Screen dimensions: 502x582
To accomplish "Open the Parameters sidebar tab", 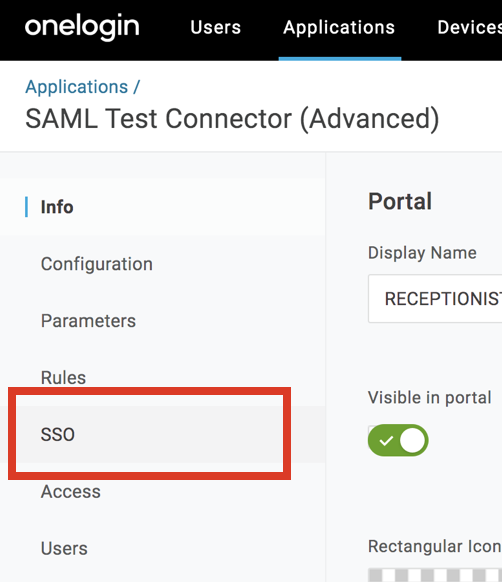I will (88, 321).
